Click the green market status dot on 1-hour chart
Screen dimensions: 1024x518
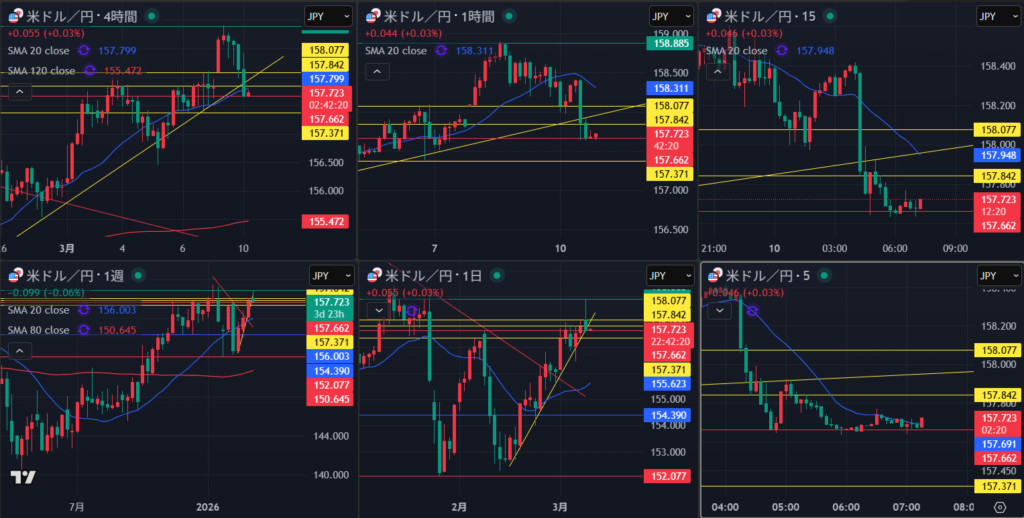tap(508, 16)
